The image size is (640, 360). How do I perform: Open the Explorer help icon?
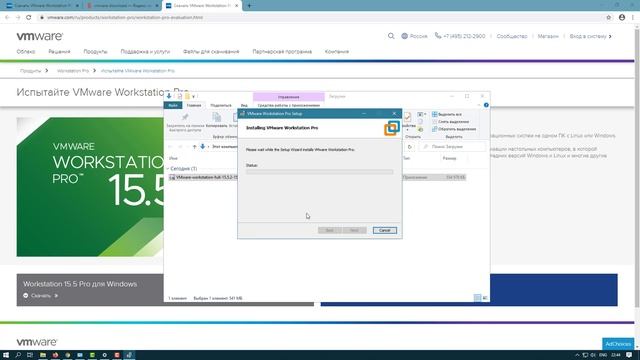coord(486,105)
